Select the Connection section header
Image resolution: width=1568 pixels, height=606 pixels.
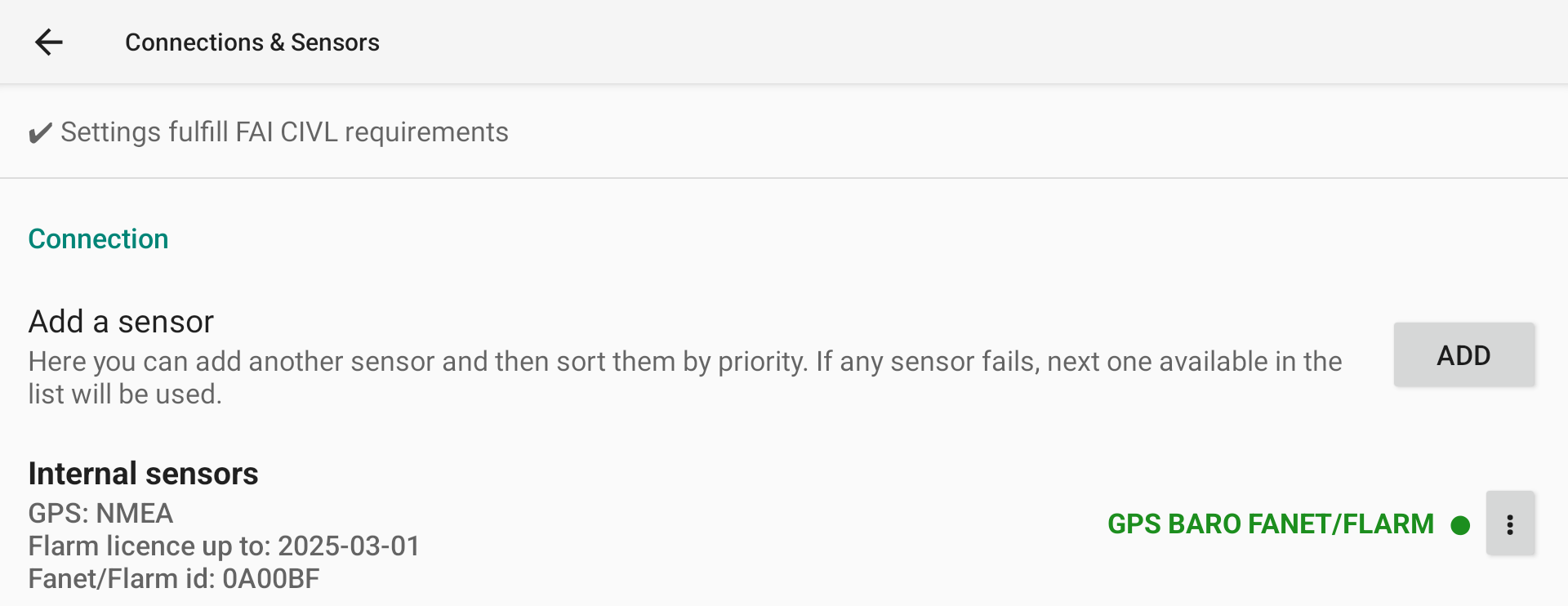(98, 238)
